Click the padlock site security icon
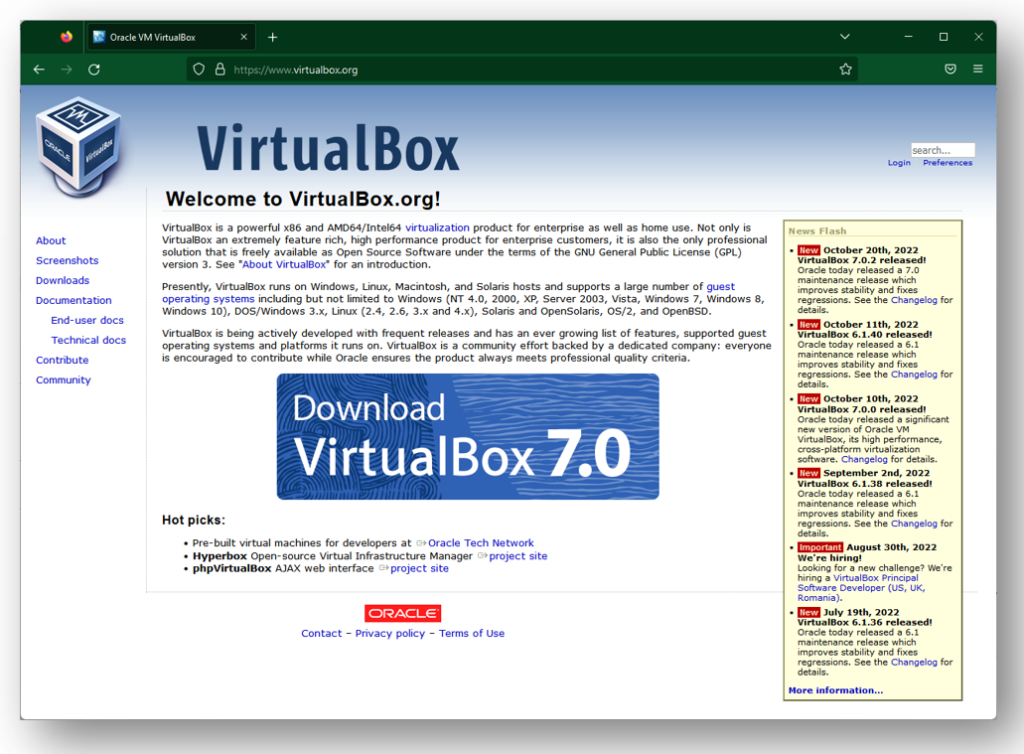This screenshot has width=1024, height=754. coord(220,69)
